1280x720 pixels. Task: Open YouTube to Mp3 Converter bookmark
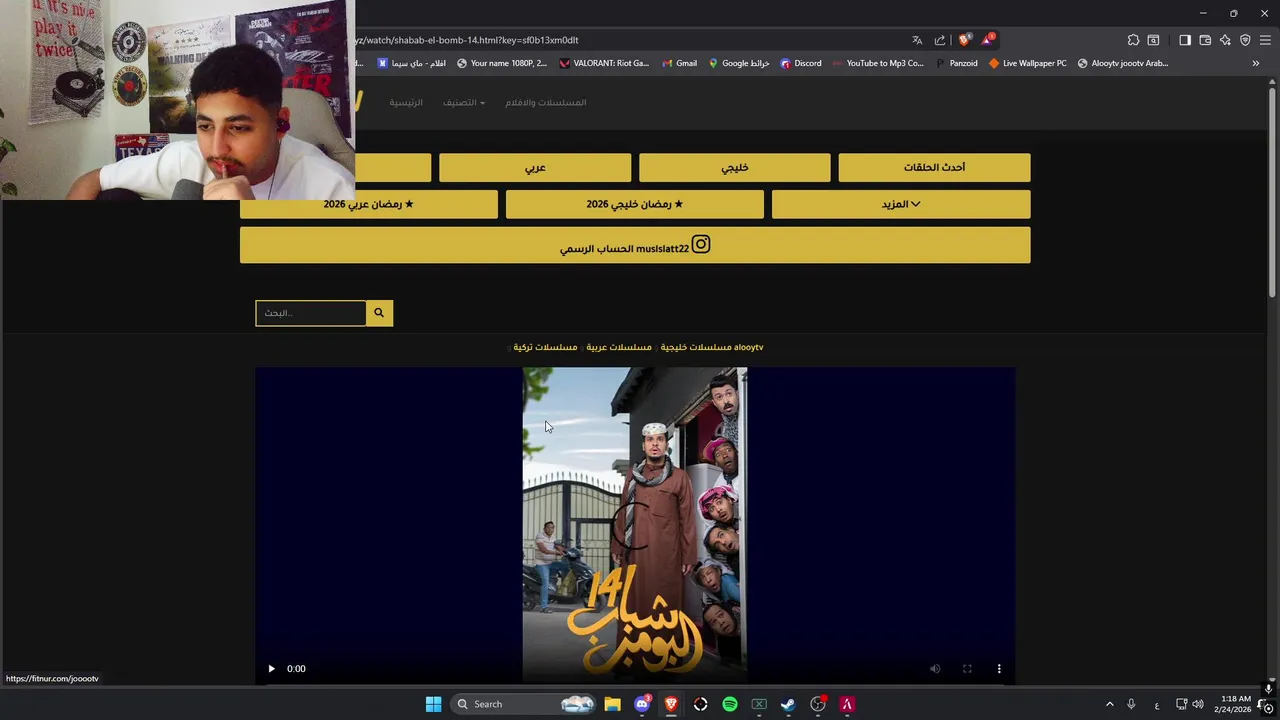(878, 63)
